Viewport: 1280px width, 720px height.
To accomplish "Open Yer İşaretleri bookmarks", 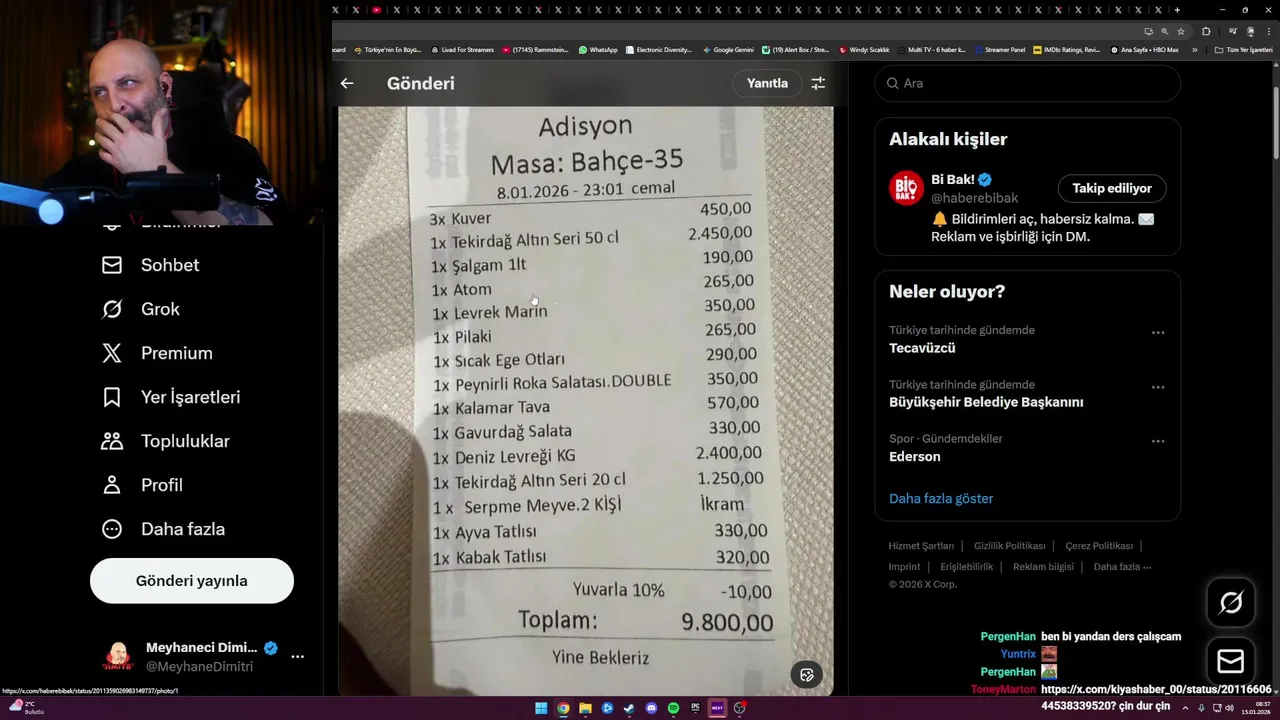I will click(x=172, y=397).
